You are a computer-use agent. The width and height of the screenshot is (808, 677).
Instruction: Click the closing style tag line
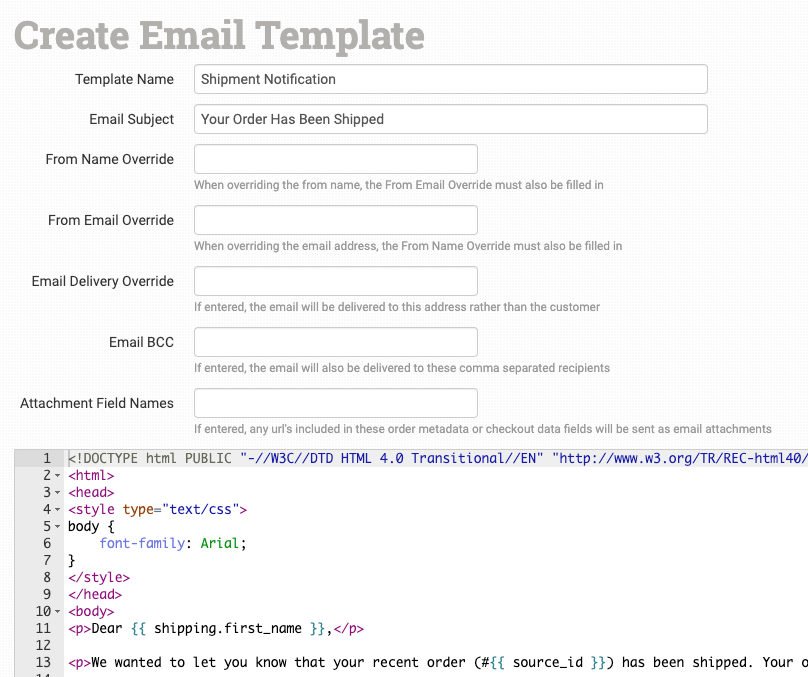pos(99,577)
